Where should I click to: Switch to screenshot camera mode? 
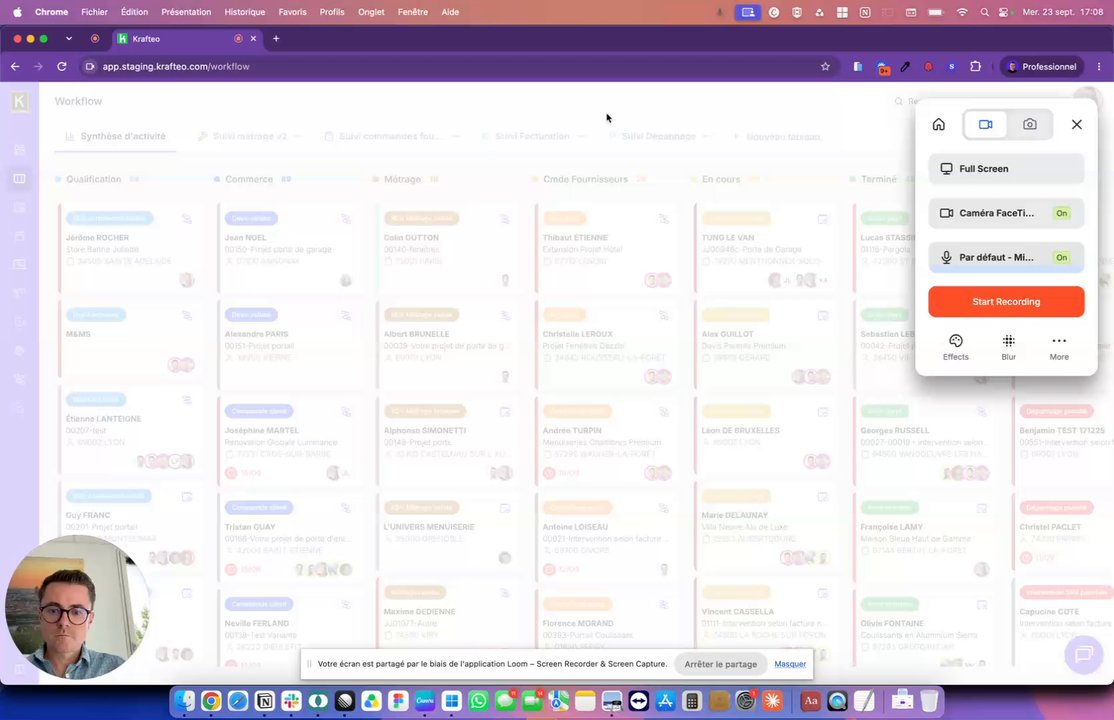pyautogui.click(x=1029, y=124)
